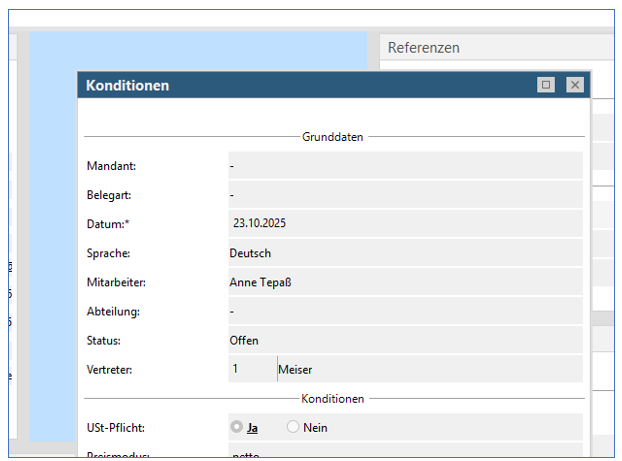Open the Mandant field
The height and width of the screenshot is (461, 622).
tap(405, 166)
